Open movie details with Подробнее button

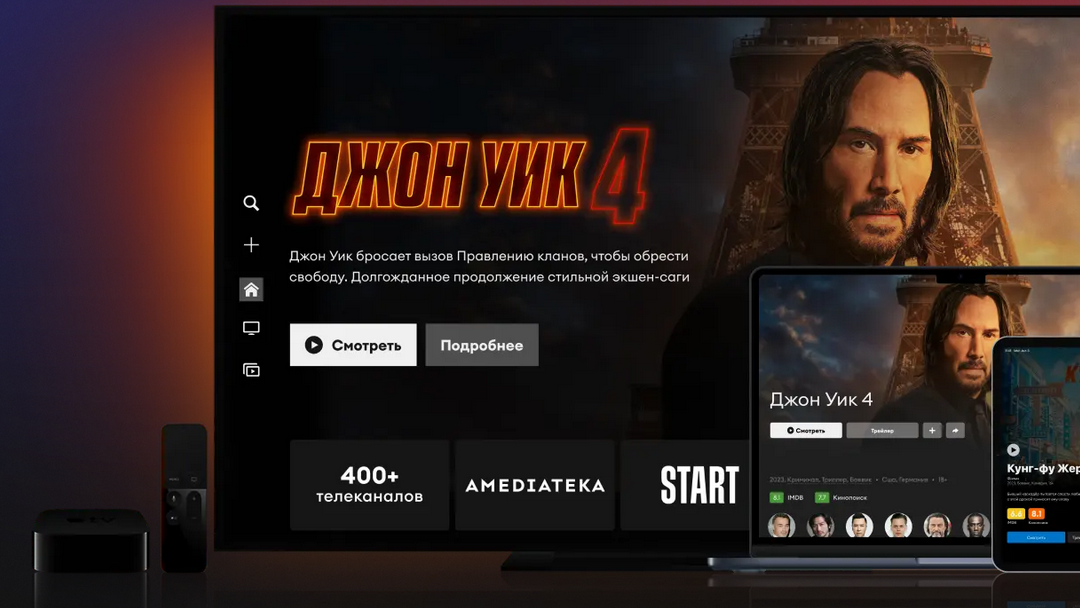pos(482,345)
